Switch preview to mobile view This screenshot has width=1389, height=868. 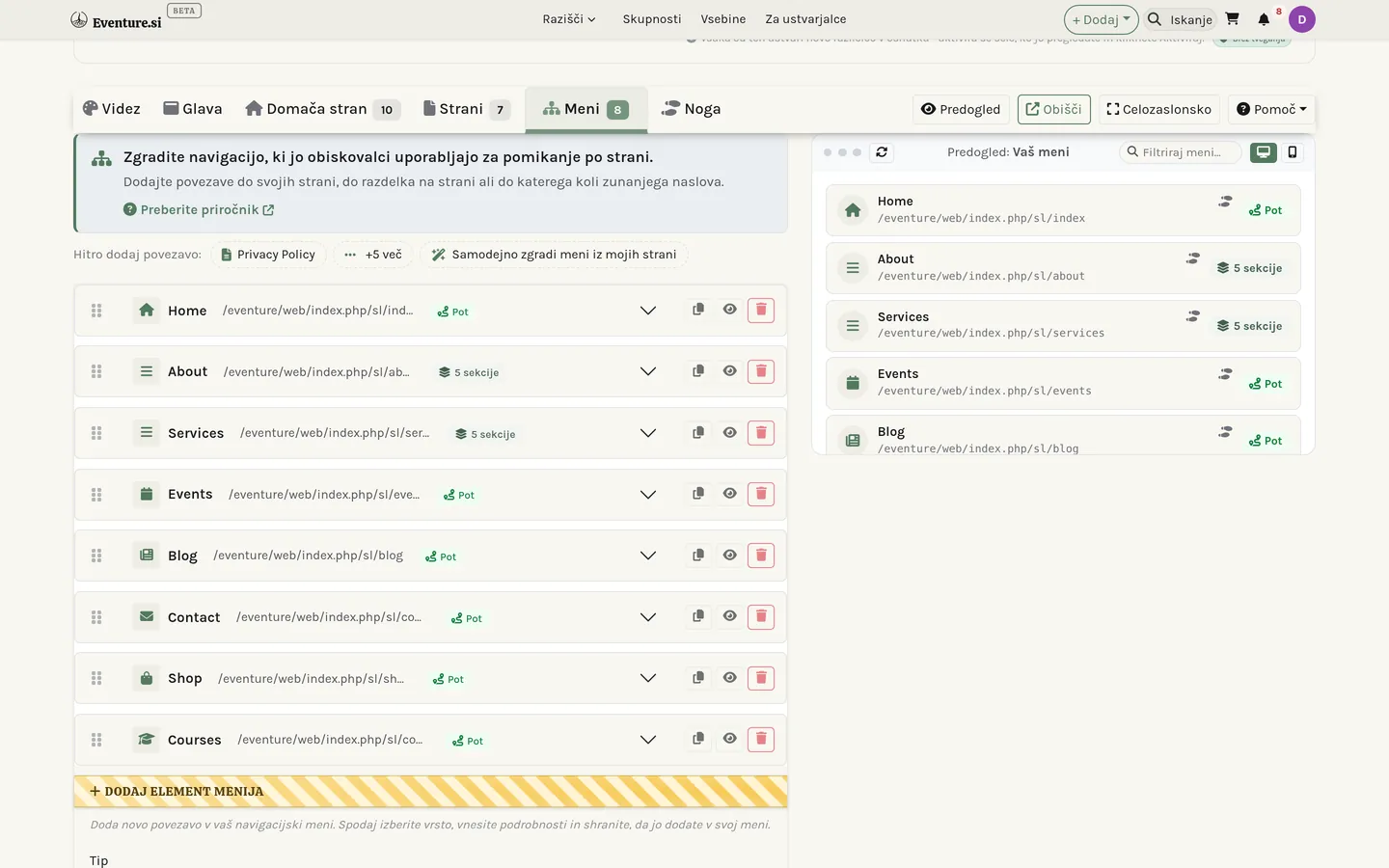[x=1293, y=152]
